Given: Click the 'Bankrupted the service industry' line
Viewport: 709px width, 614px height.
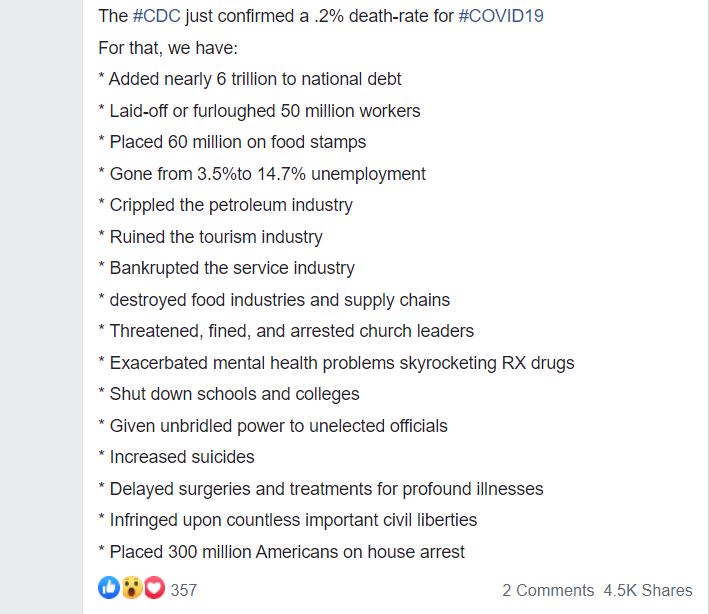Looking at the screenshot, I should coord(226,268).
